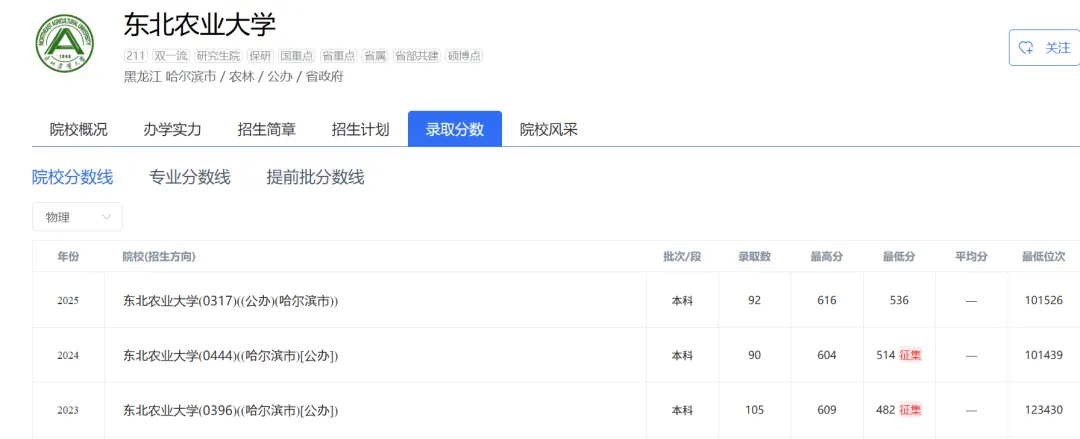Click lowest score 482
Screen dimensions: 1080x439
click(x=886, y=410)
